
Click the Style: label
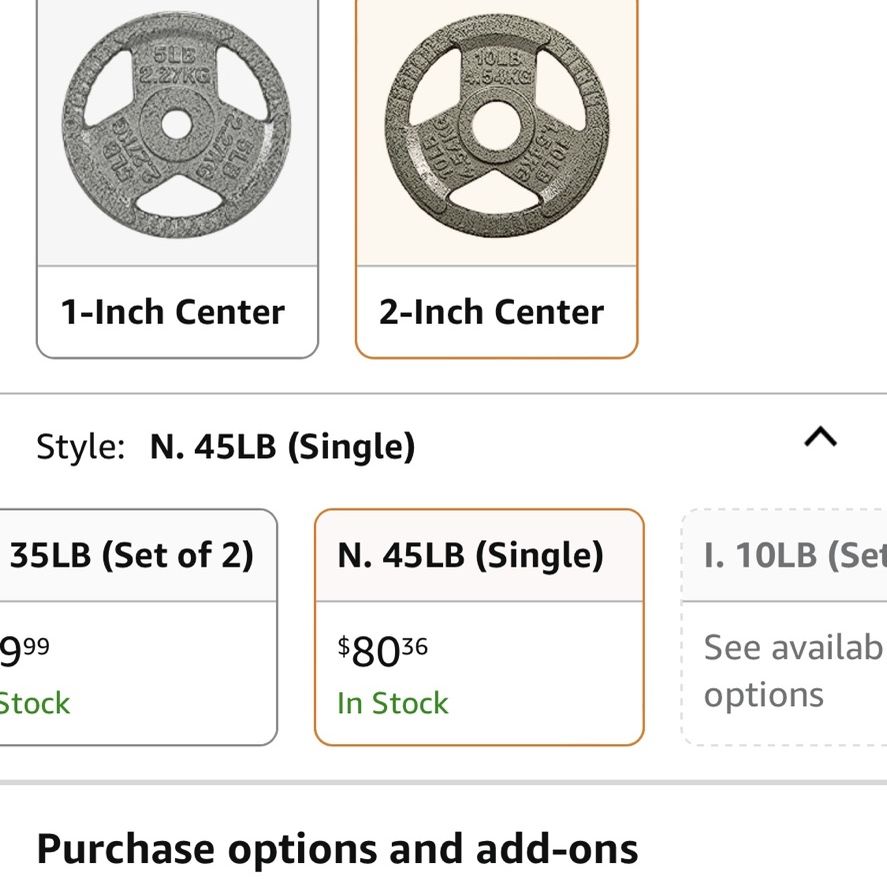[81, 447]
